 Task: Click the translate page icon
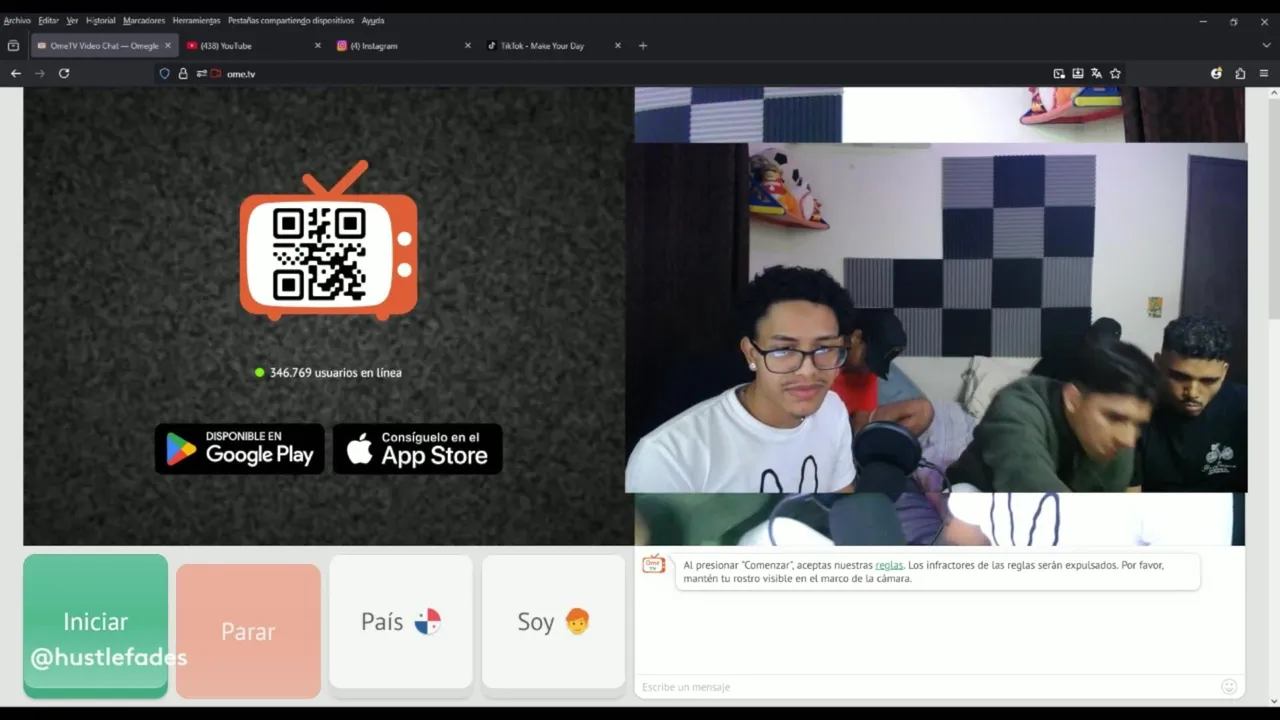tap(1097, 73)
